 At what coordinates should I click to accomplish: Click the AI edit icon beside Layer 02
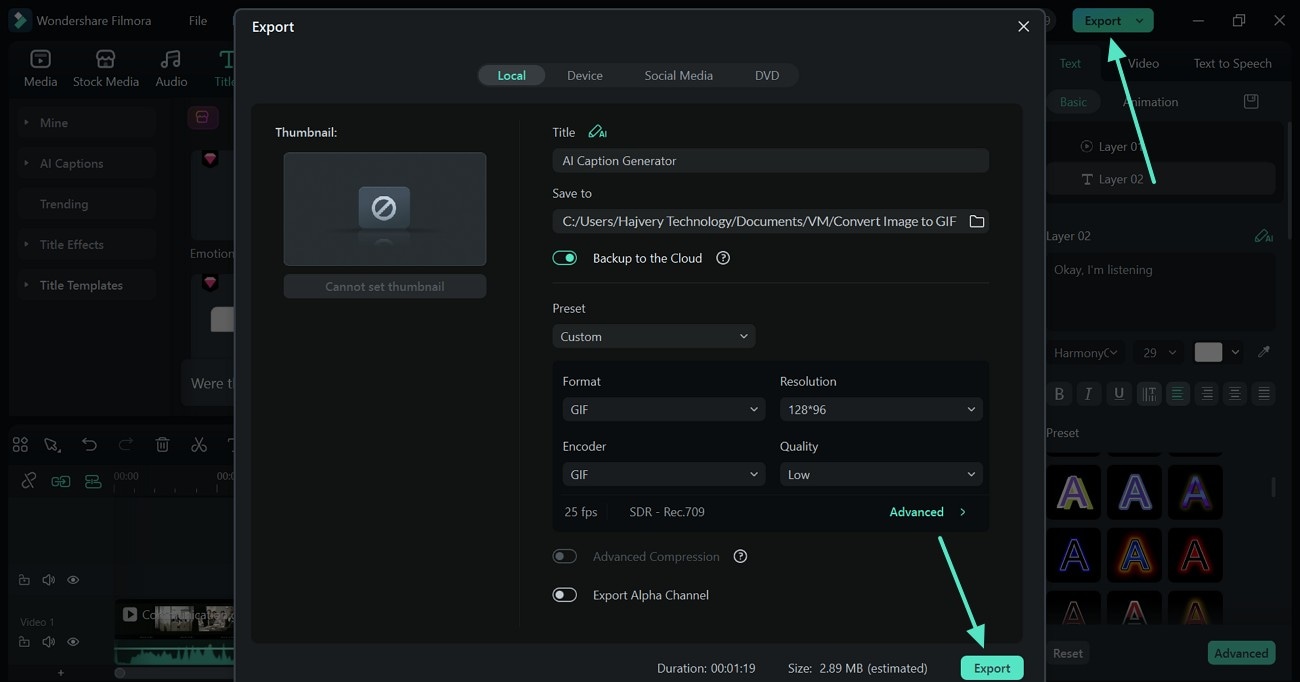[x=1263, y=236]
